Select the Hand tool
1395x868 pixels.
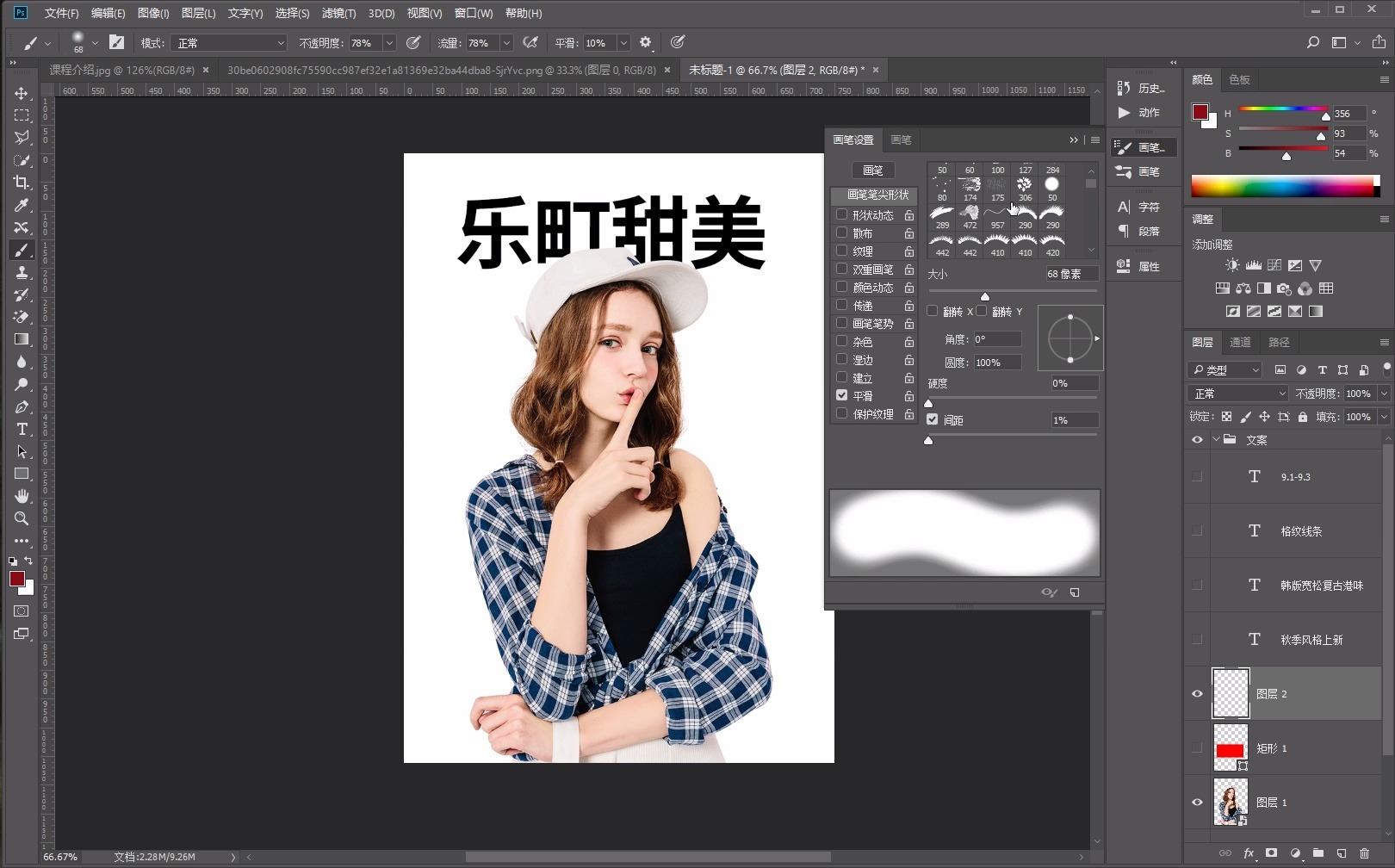coord(22,496)
